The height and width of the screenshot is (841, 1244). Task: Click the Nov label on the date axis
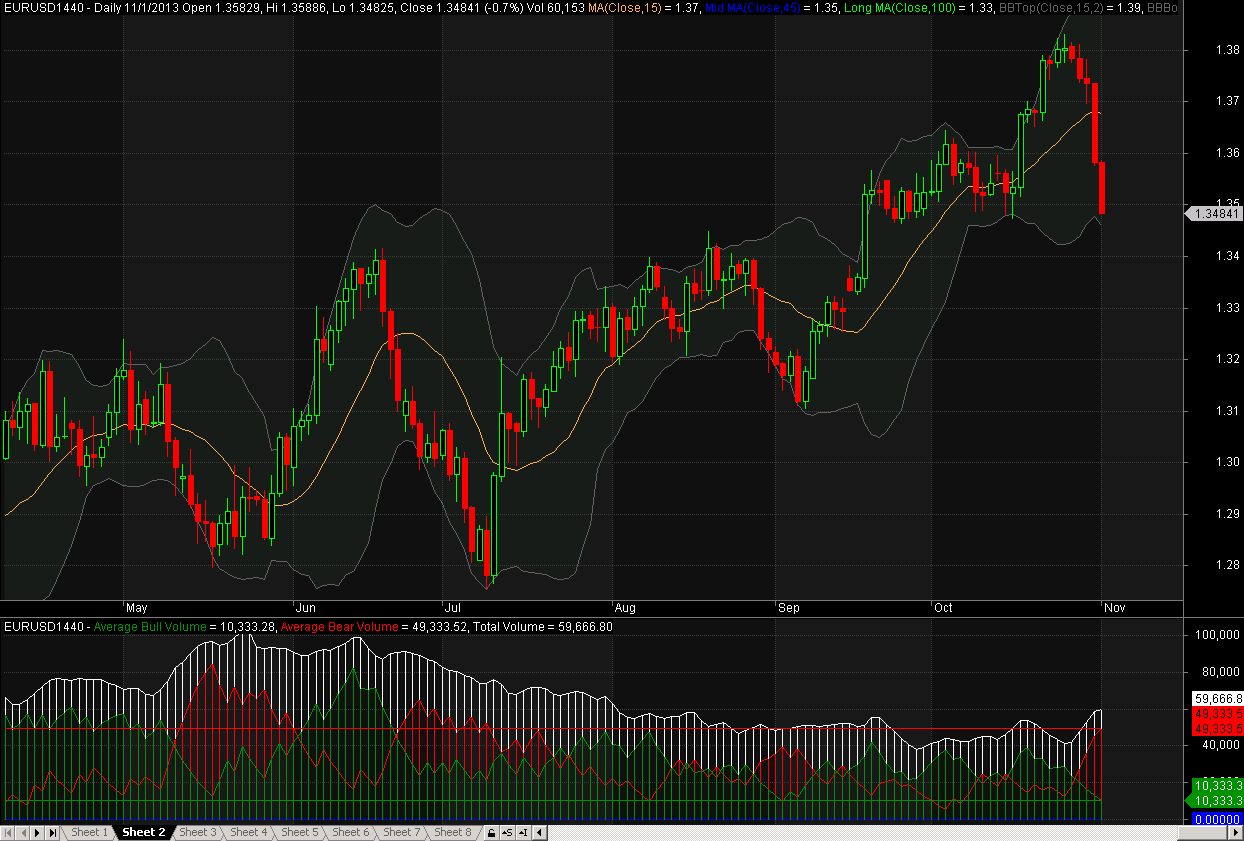click(1114, 607)
